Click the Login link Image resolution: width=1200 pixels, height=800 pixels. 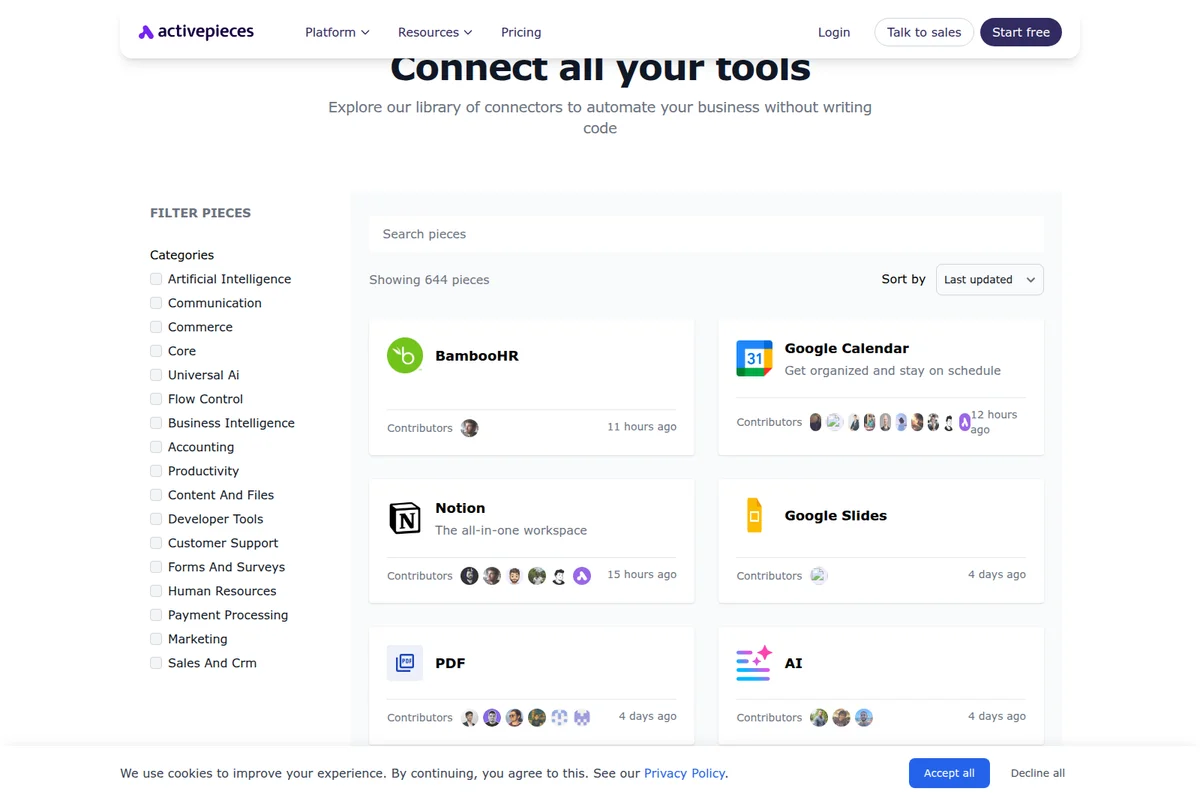[834, 32]
